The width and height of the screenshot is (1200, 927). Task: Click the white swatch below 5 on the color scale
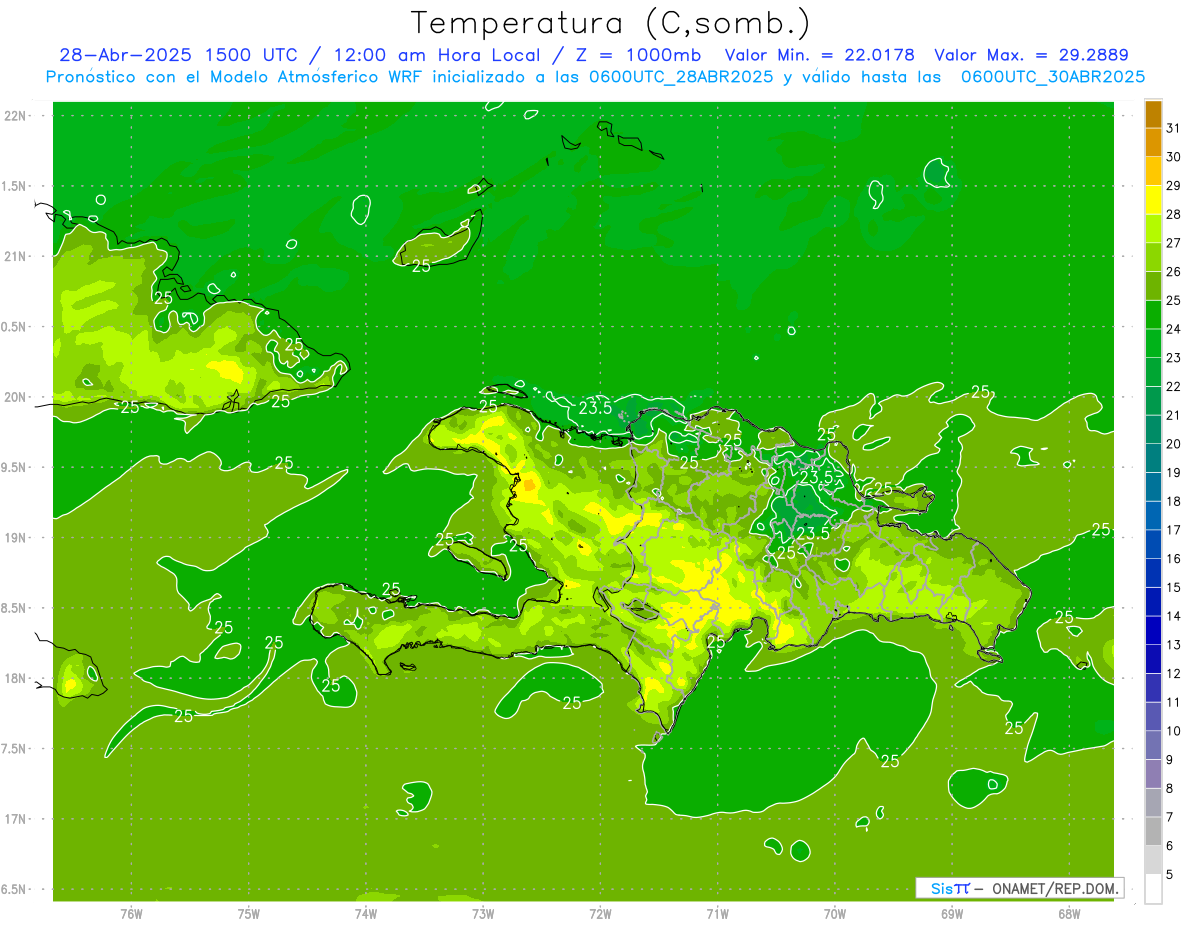point(1153,888)
